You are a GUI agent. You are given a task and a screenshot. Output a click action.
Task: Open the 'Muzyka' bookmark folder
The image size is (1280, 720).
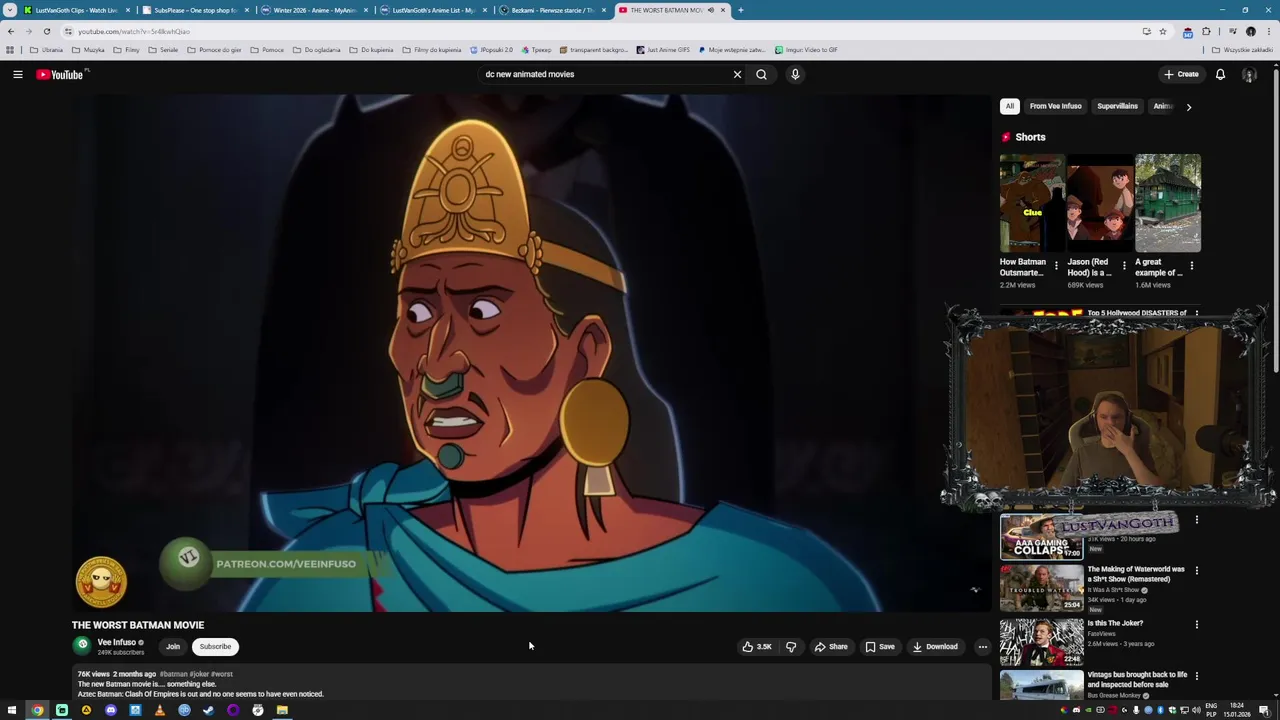[x=88, y=50]
